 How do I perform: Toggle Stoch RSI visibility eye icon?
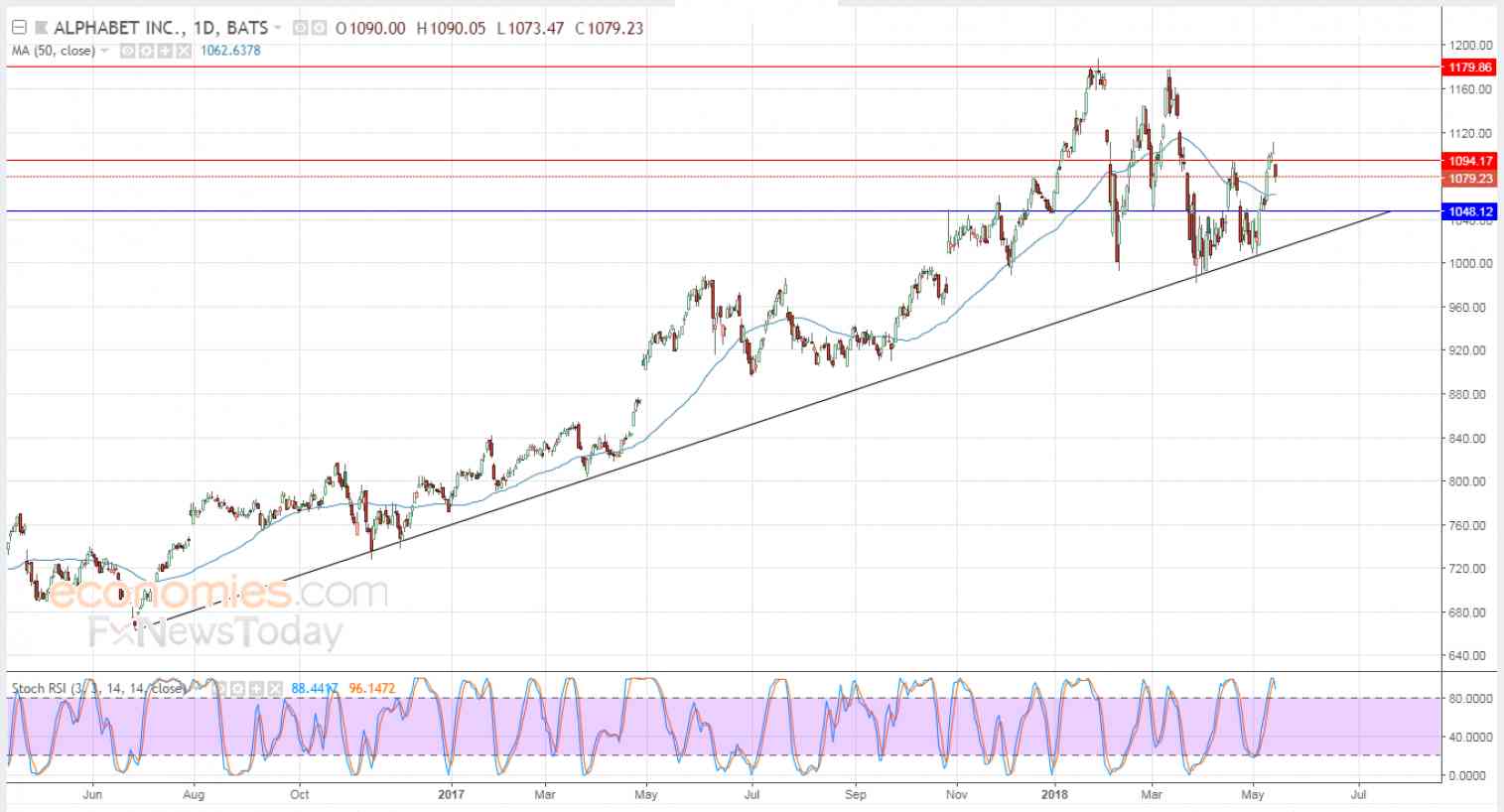pos(221,688)
